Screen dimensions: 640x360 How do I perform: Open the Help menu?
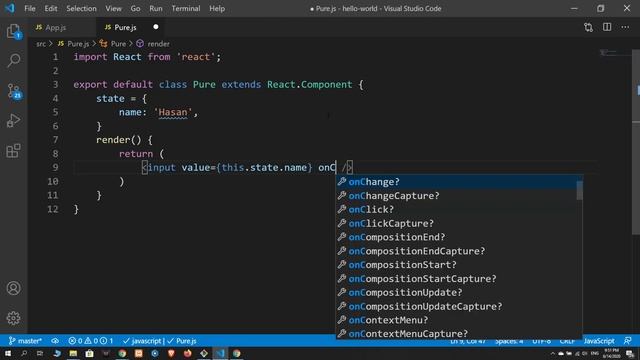coord(217,8)
